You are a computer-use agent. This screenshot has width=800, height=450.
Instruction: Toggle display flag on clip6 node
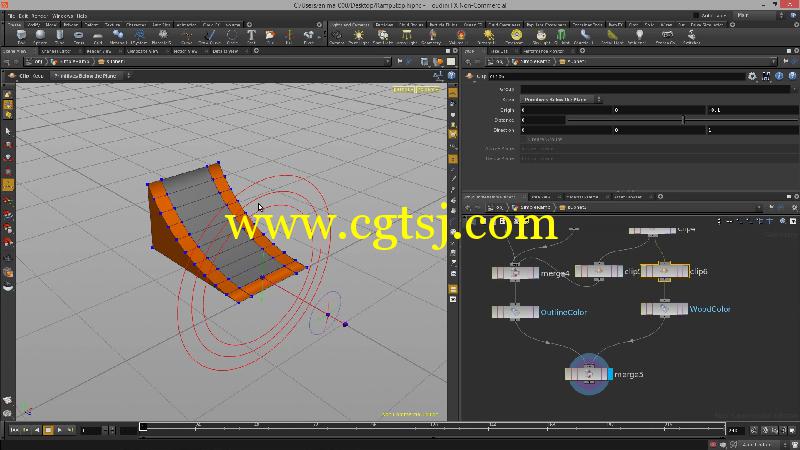(x=686, y=271)
